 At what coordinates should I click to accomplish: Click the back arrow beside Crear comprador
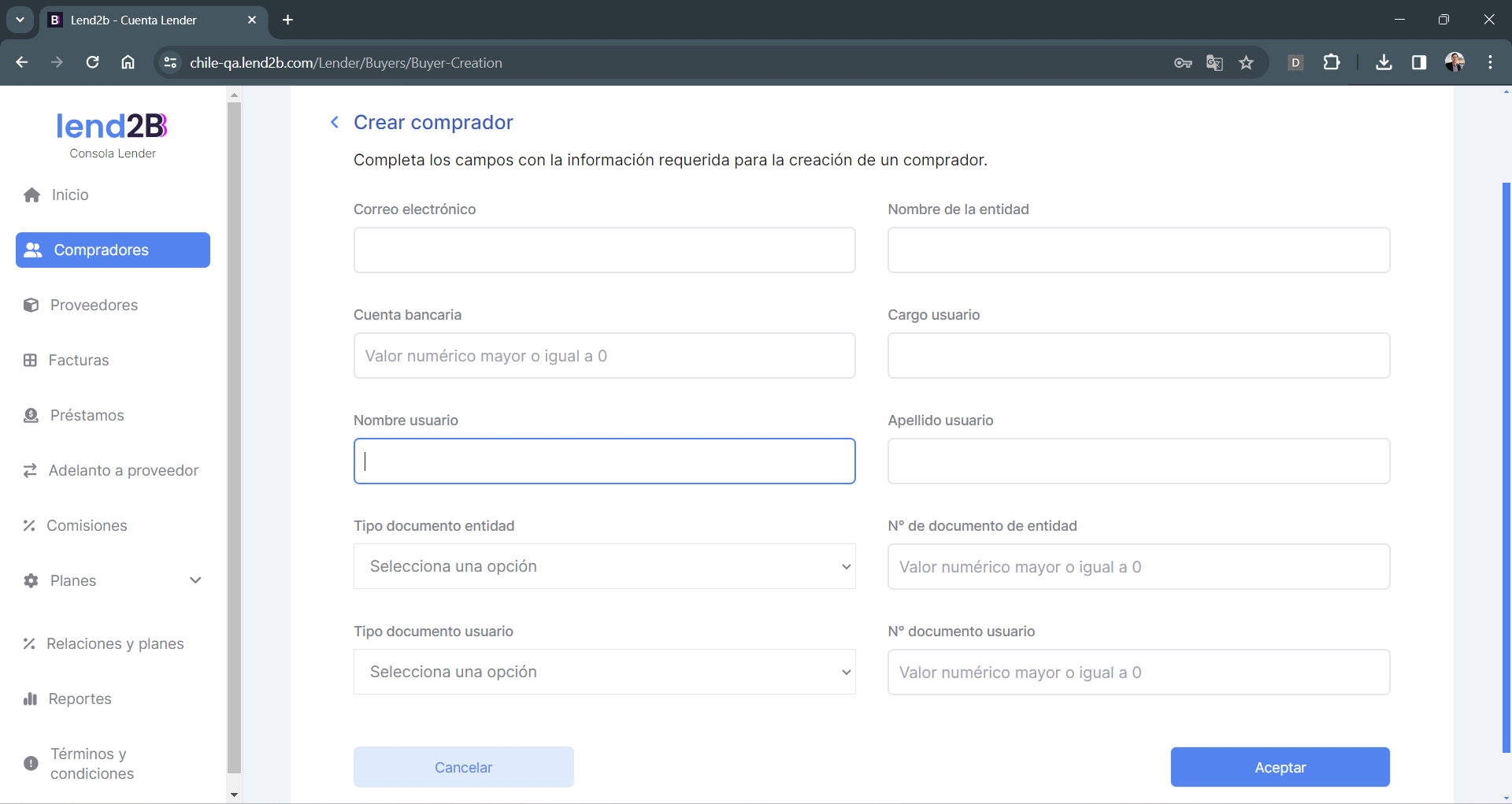335,122
